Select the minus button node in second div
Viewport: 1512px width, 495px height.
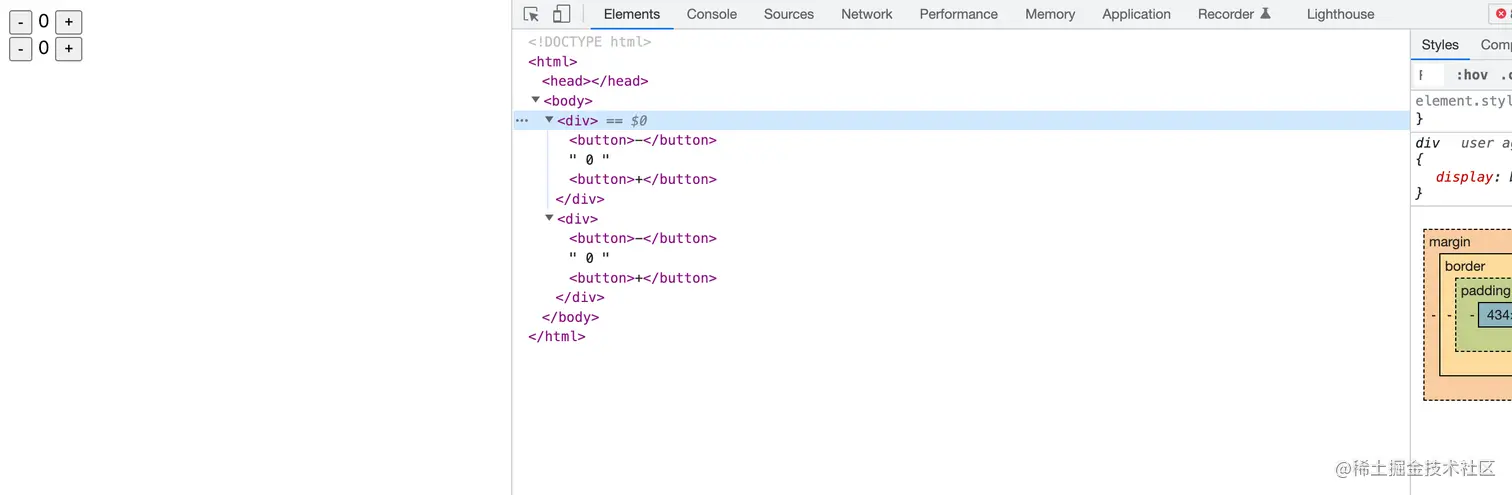point(643,238)
